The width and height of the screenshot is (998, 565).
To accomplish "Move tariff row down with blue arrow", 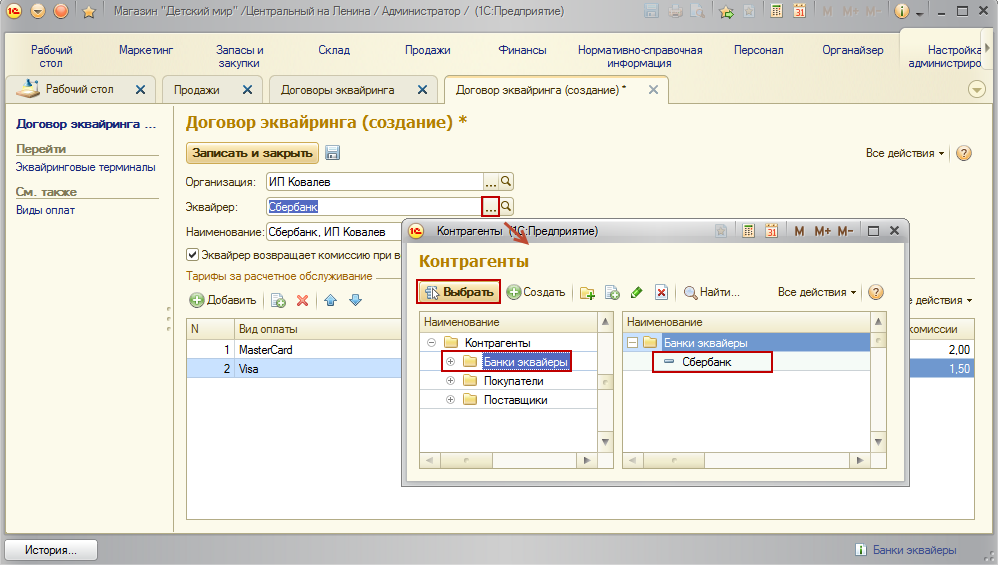I will 356,300.
